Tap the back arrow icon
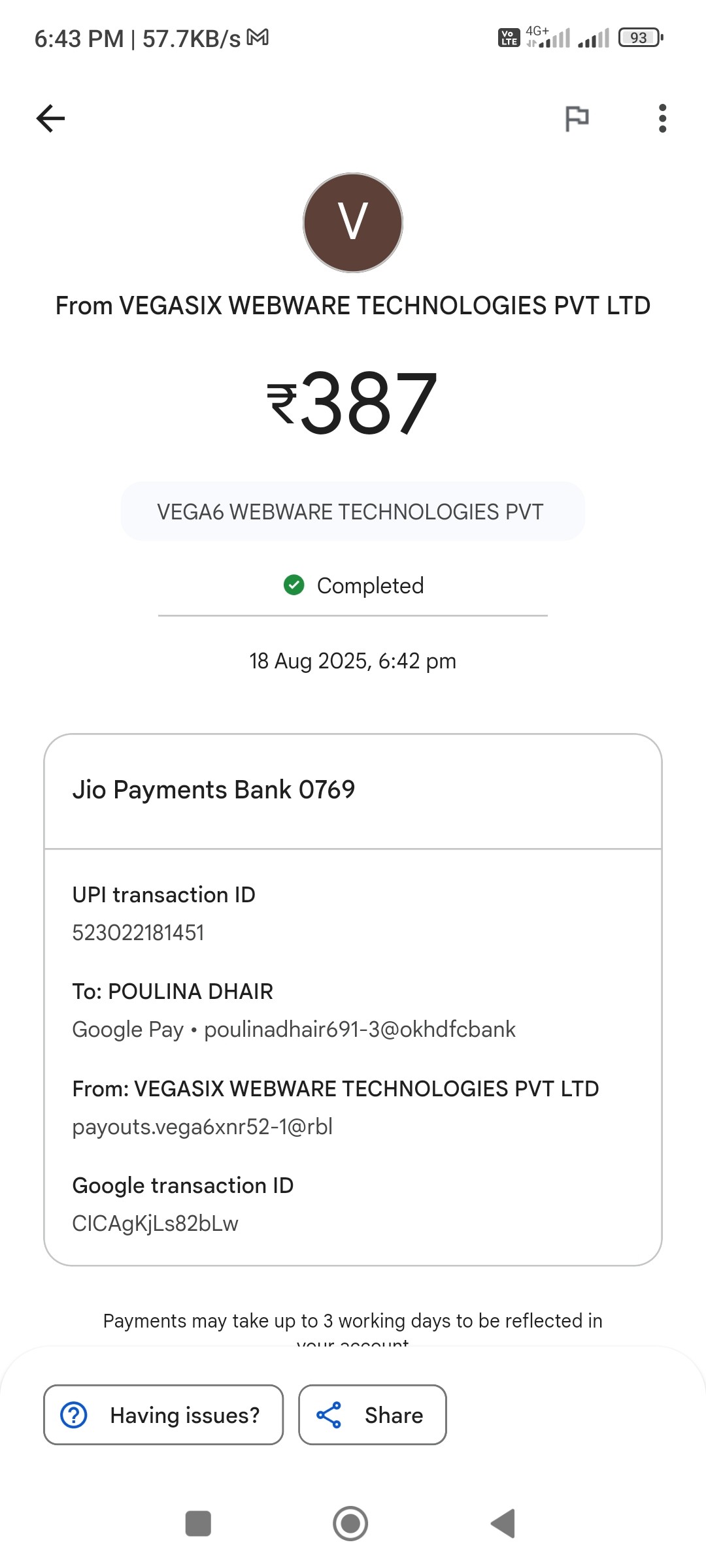Viewport: 706px width, 1568px height. point(50,118)
